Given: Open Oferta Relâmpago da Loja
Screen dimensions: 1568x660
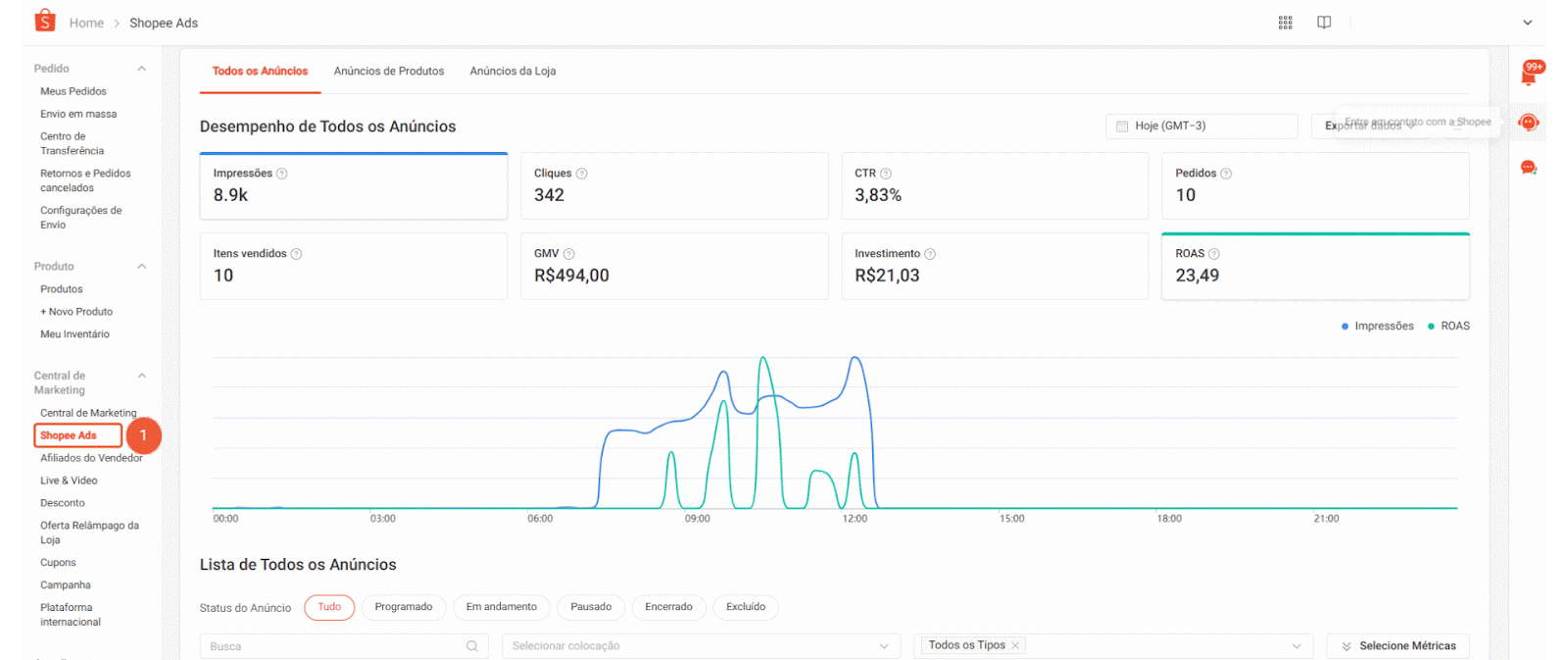Looking at the screenshot, I should pos(89,533).
